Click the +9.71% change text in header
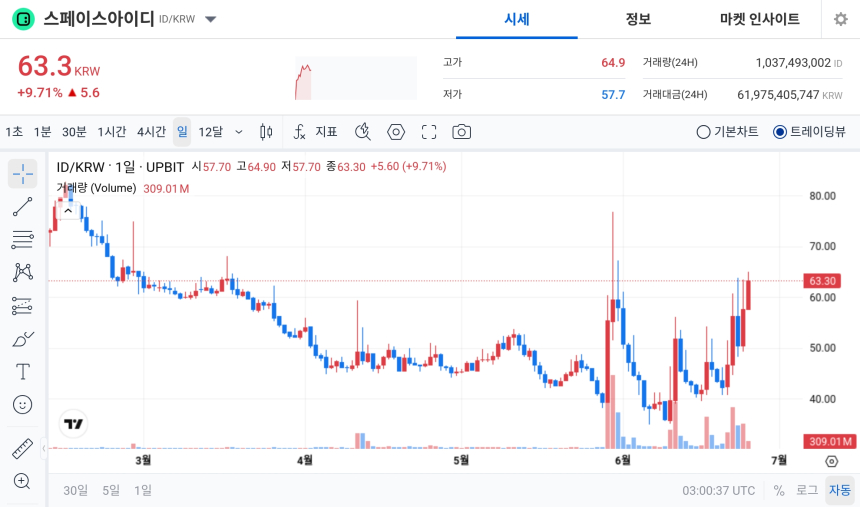 tap(40, 93)
